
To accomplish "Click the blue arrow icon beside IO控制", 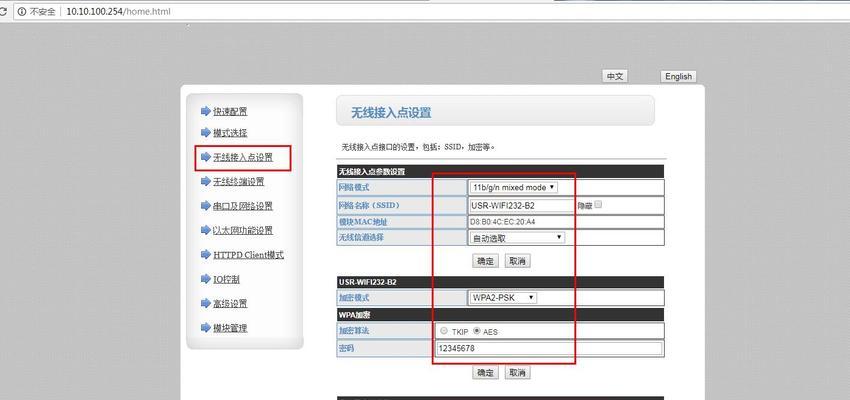I will point(205,279).
